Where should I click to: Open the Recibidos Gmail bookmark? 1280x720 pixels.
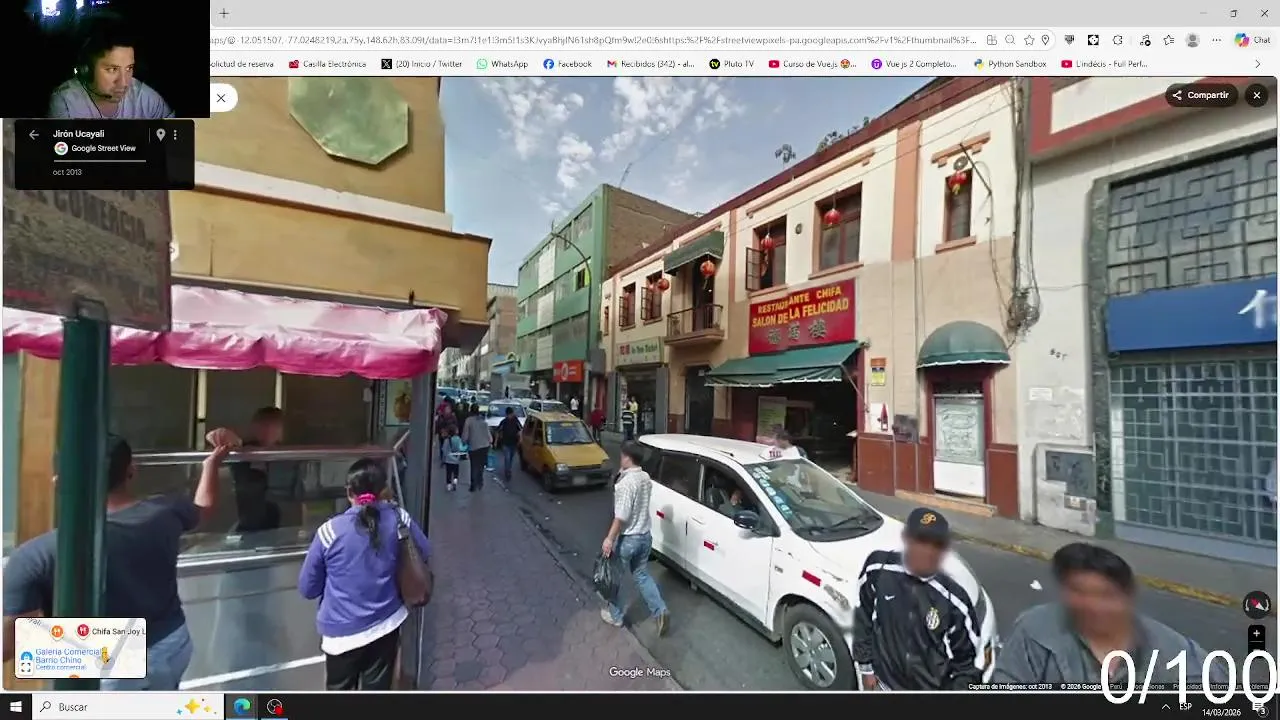pos(650,64)
